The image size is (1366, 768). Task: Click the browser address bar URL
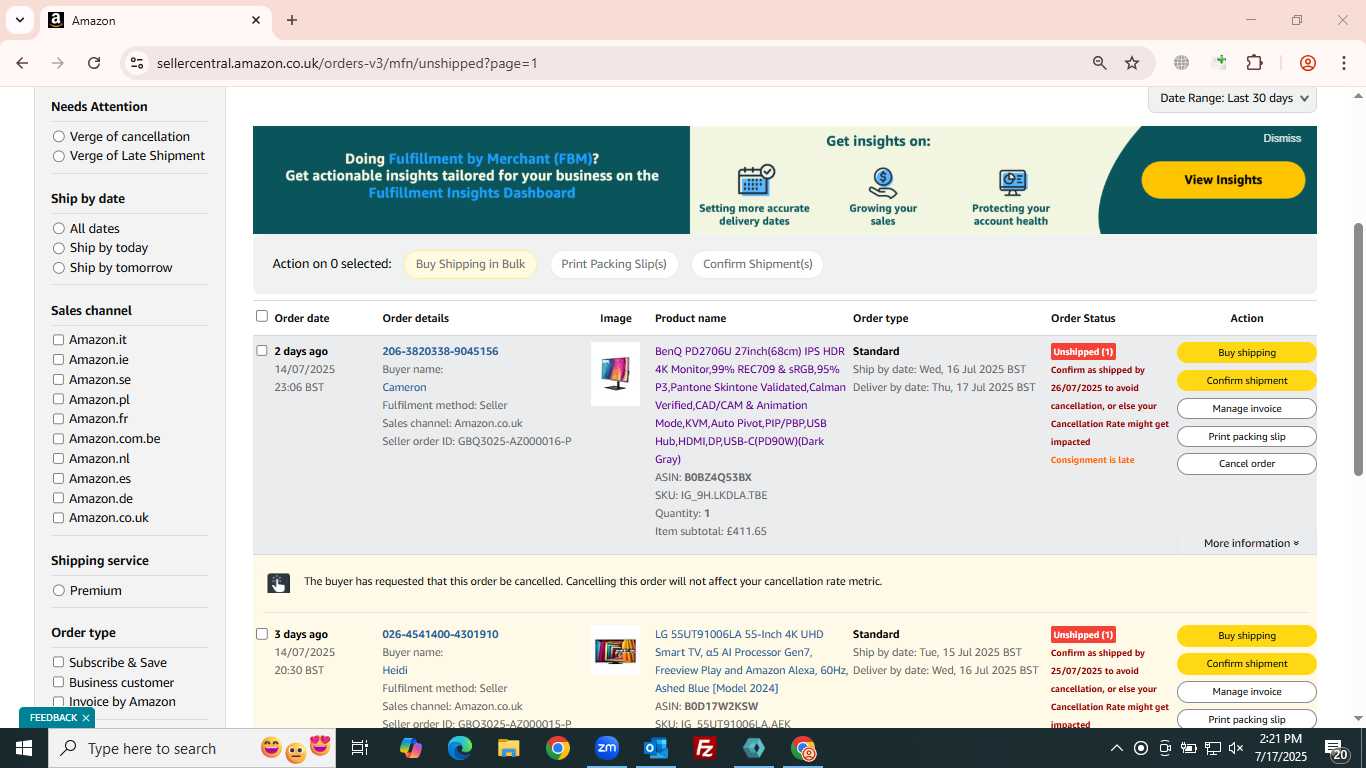[x=347, y=63]
